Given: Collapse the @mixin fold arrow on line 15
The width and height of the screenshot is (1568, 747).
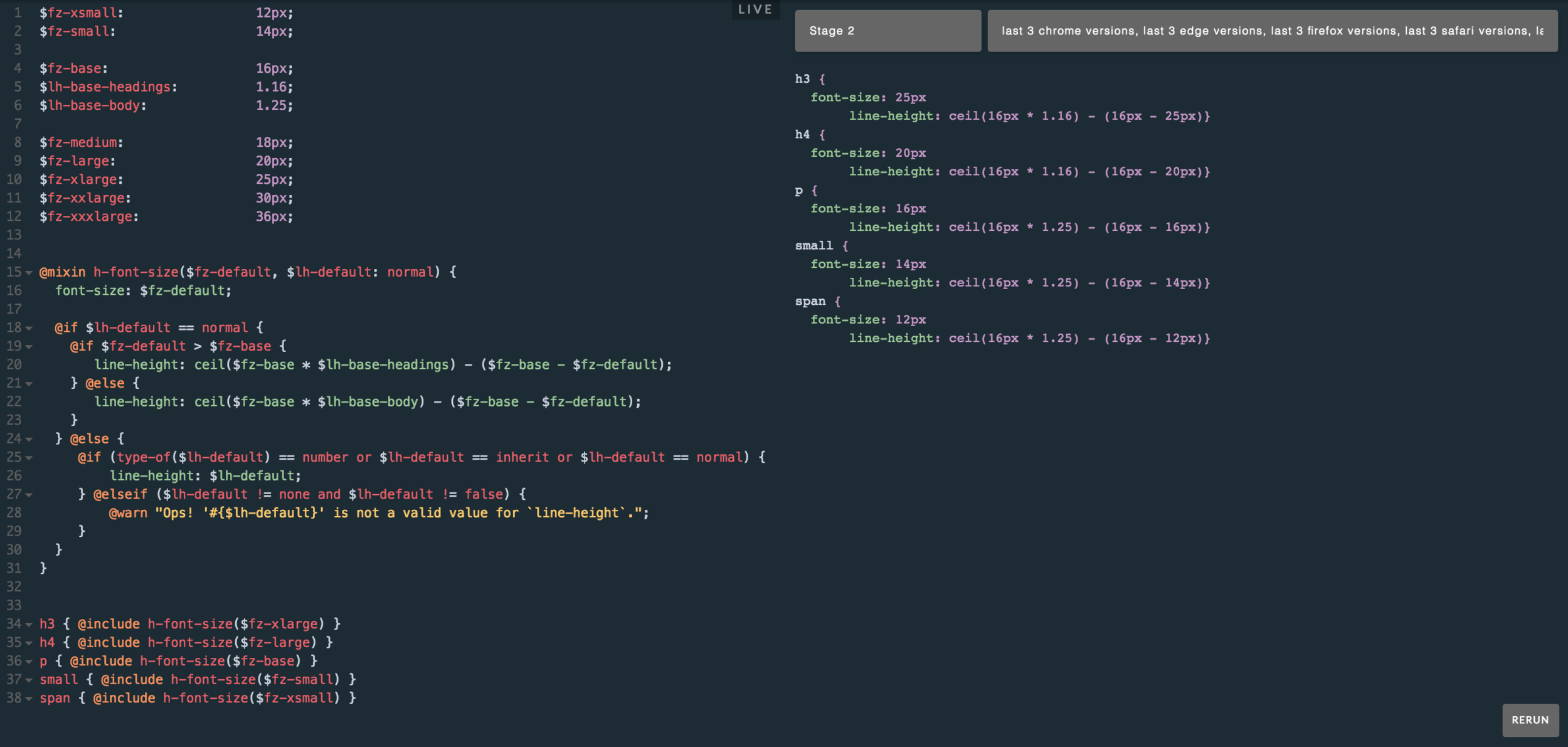Looking at the screenshot, I should pos(29,273).
